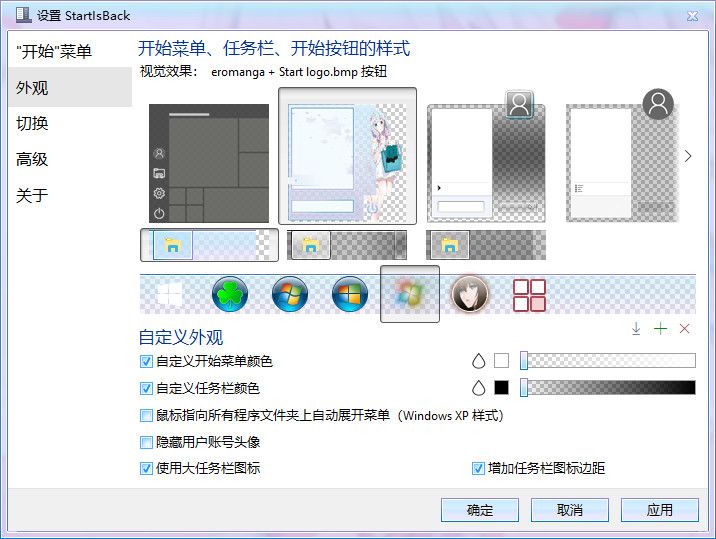Click the white start menu color swatch
Viewport: 716px width, 539px height.
coord(501,360)
